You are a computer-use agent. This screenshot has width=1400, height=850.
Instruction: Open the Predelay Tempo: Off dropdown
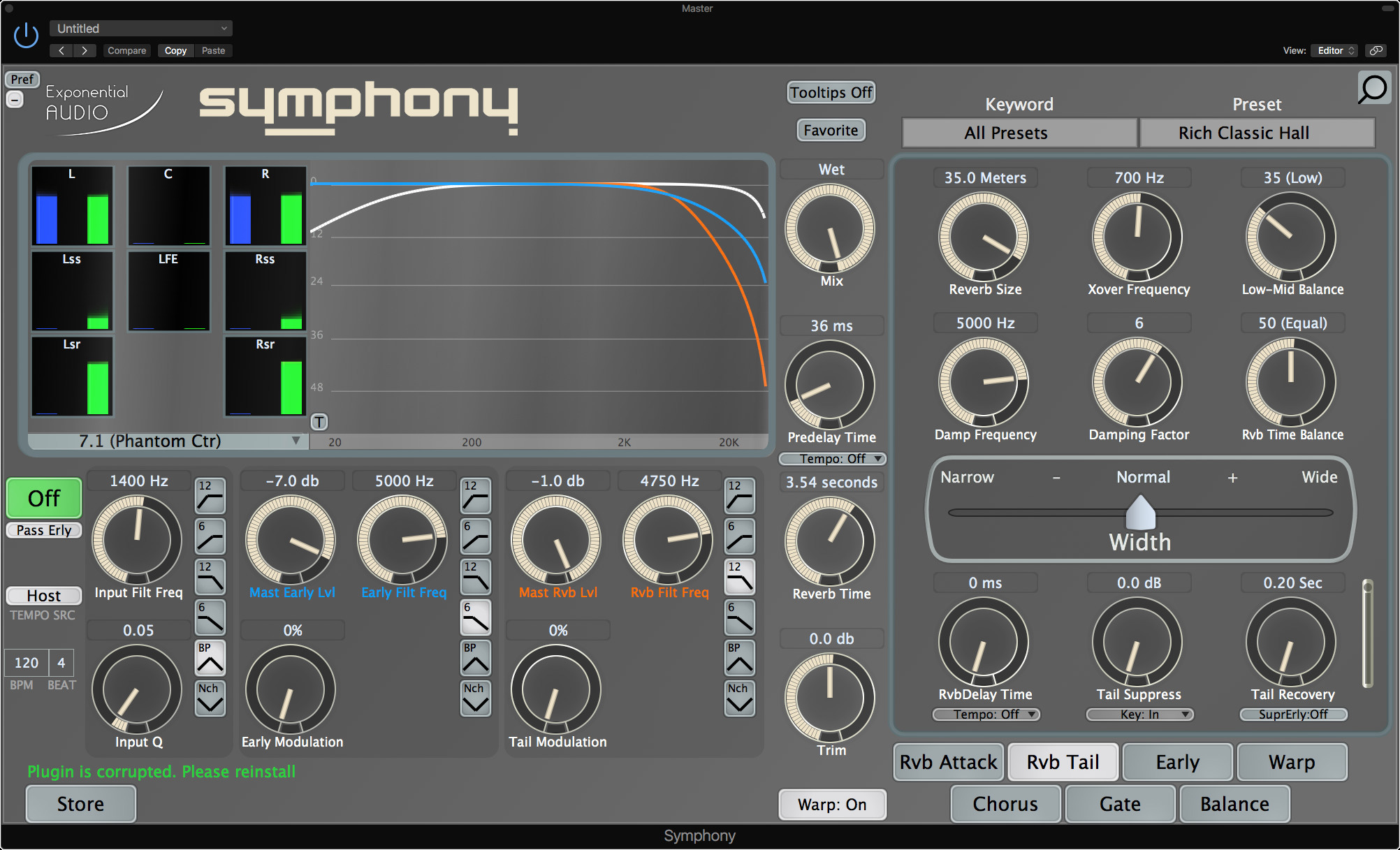(832, 459)
